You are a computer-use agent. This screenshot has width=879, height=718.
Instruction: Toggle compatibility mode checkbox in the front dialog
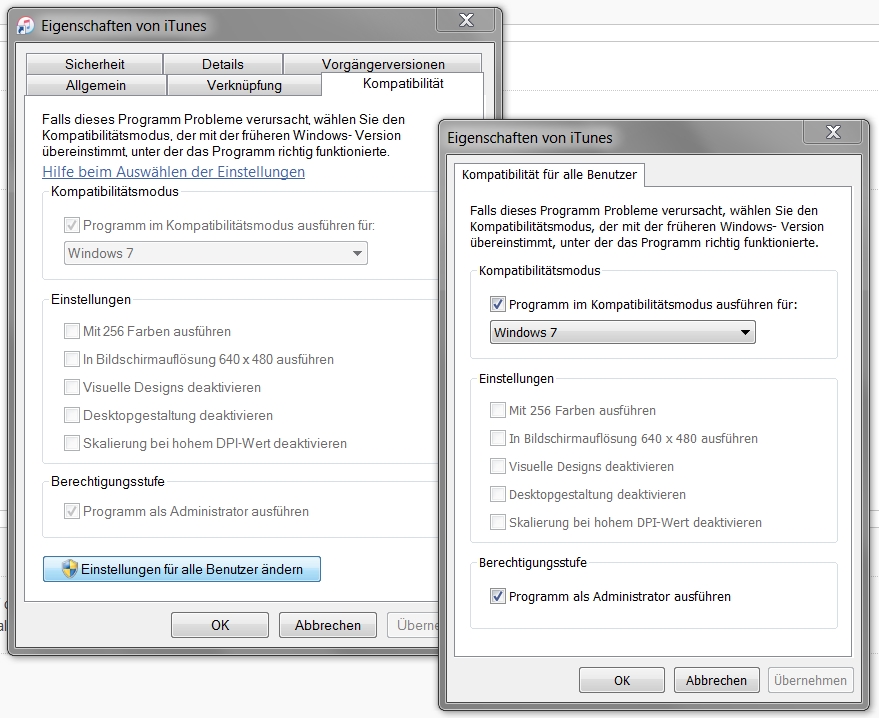click(x=497, y=304)
